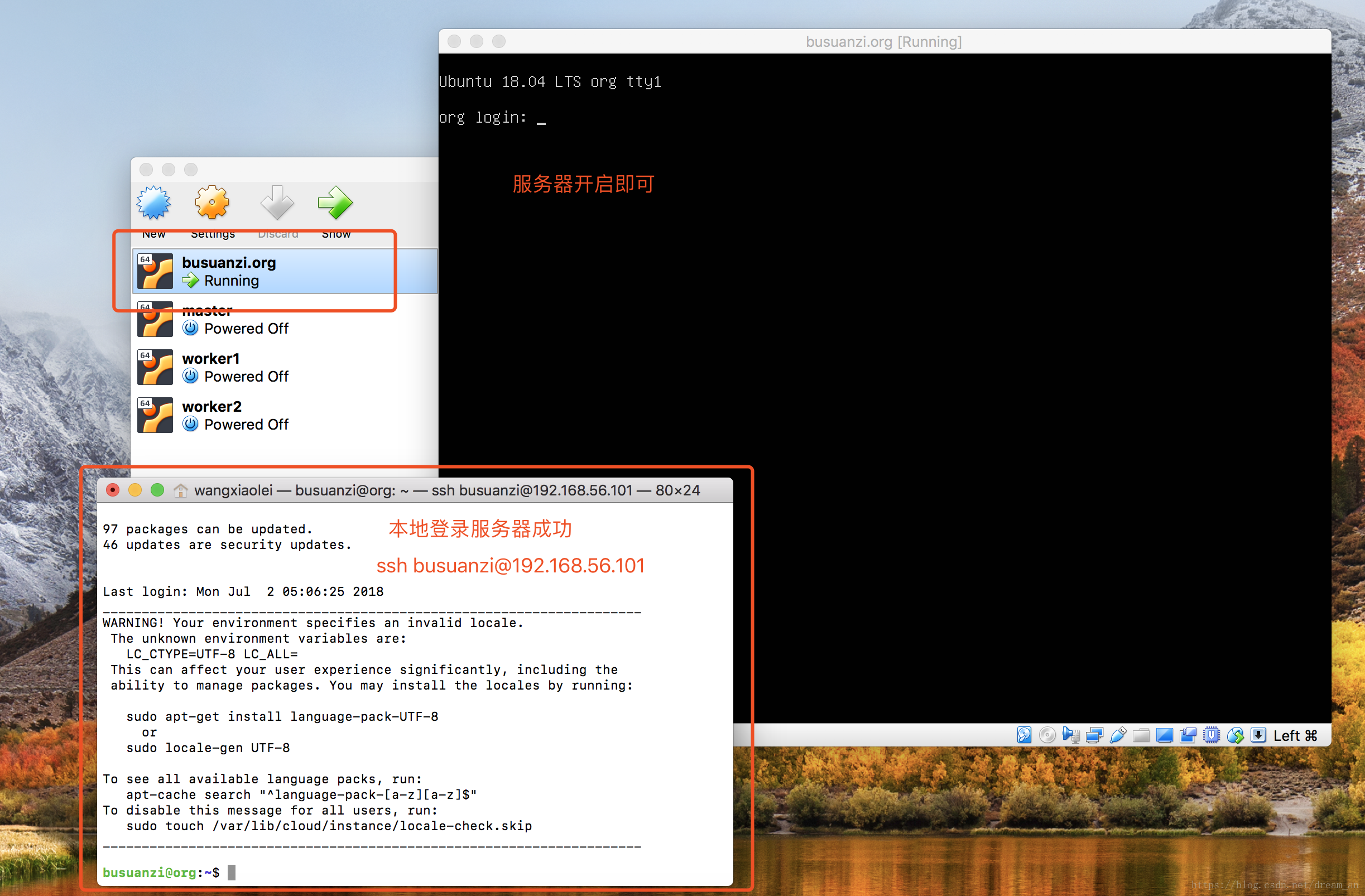Click the optical disc status icon
This screenshot has height=896, width=1365.
(1047, 735)
